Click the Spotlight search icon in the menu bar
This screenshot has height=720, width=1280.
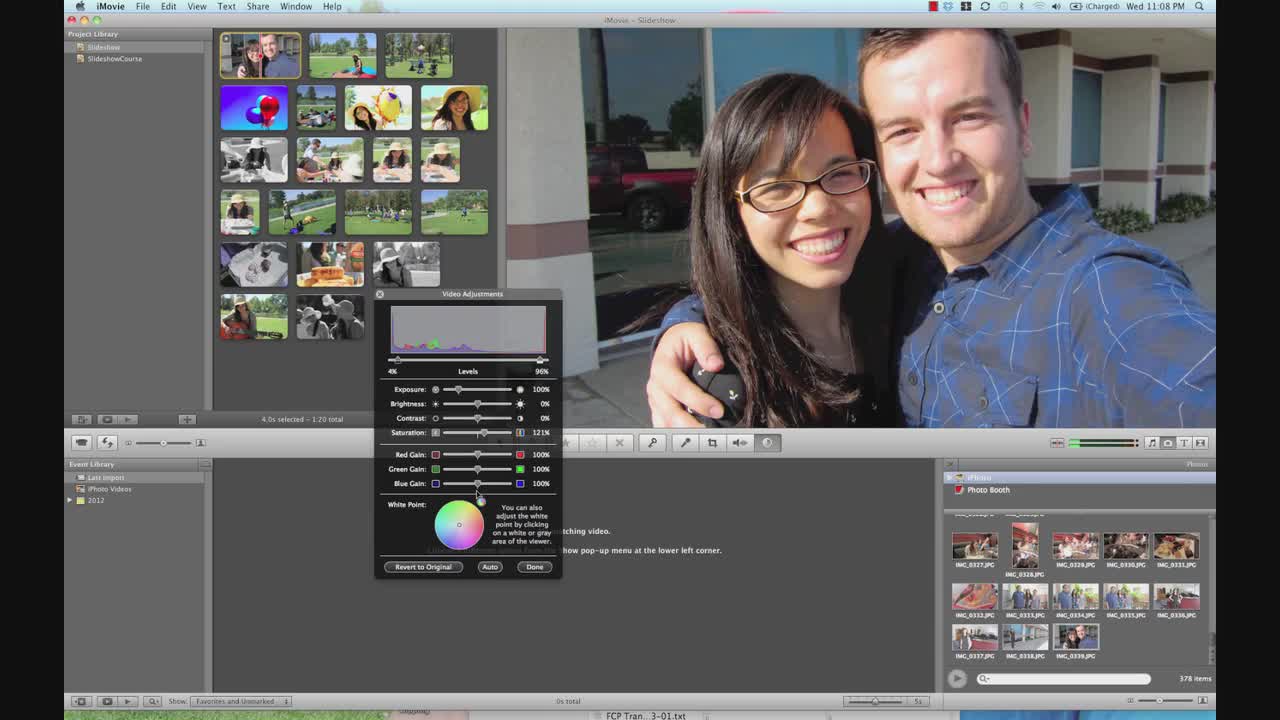click(x=1200, y=6)
